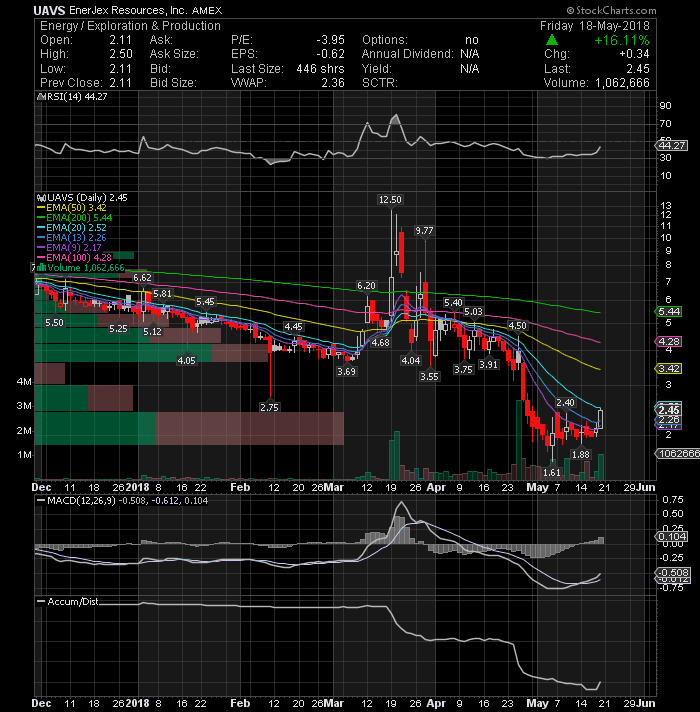
Task: Click the 12.50 peak price label
Action: coord(390,200)
